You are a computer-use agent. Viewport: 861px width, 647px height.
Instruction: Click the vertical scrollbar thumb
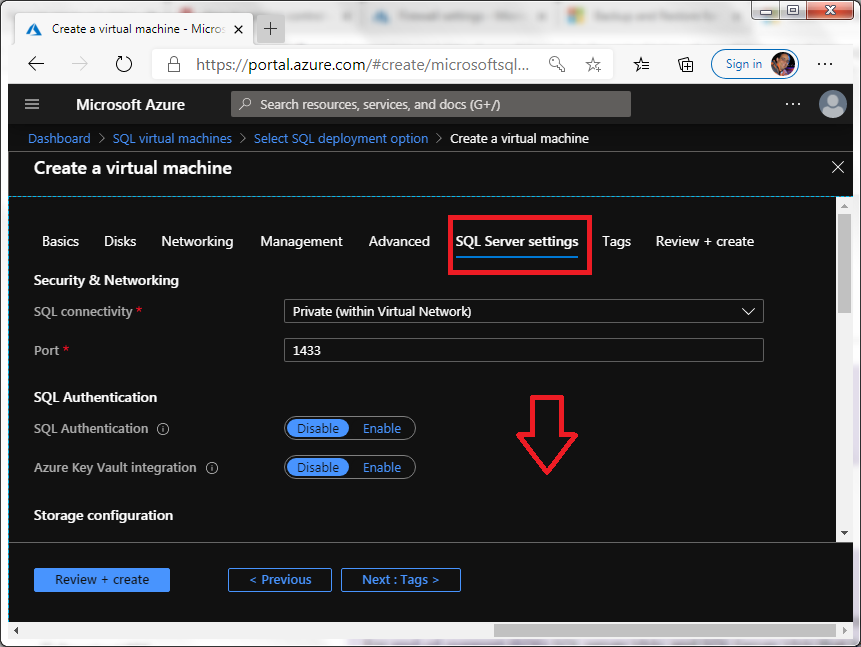844,264
